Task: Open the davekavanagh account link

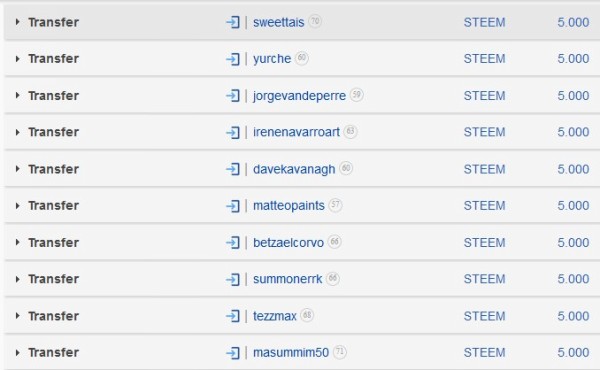Action: pos(294,169)
